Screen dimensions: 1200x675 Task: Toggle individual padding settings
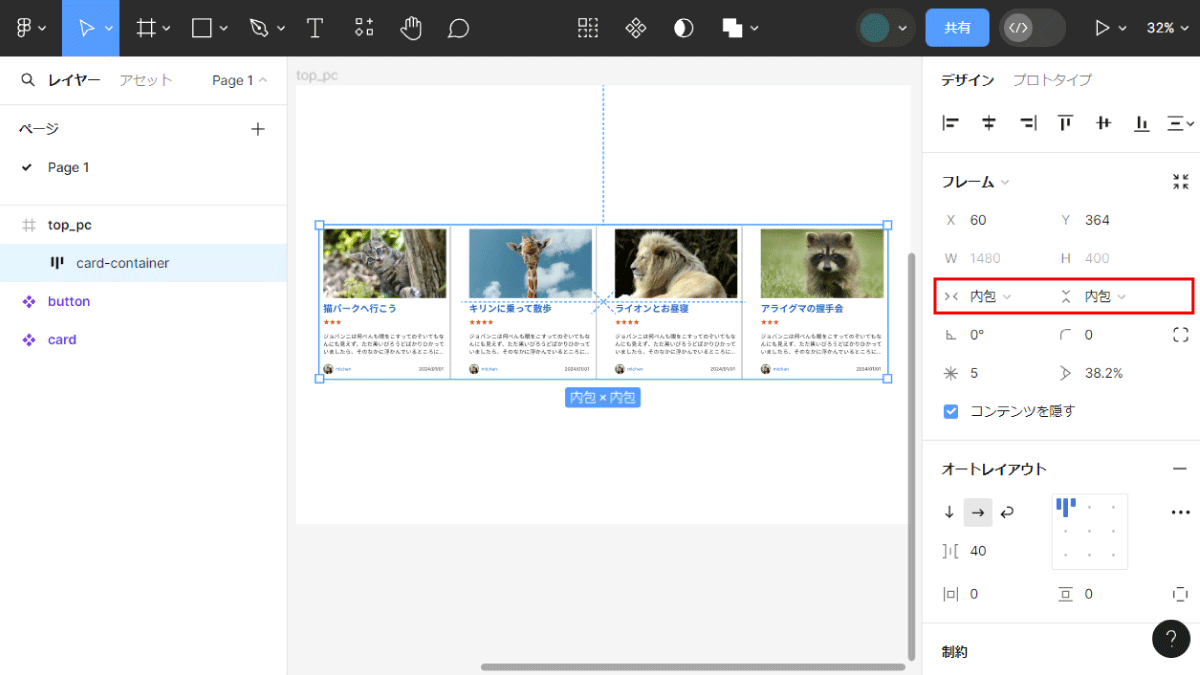[x=1181, y=594]
